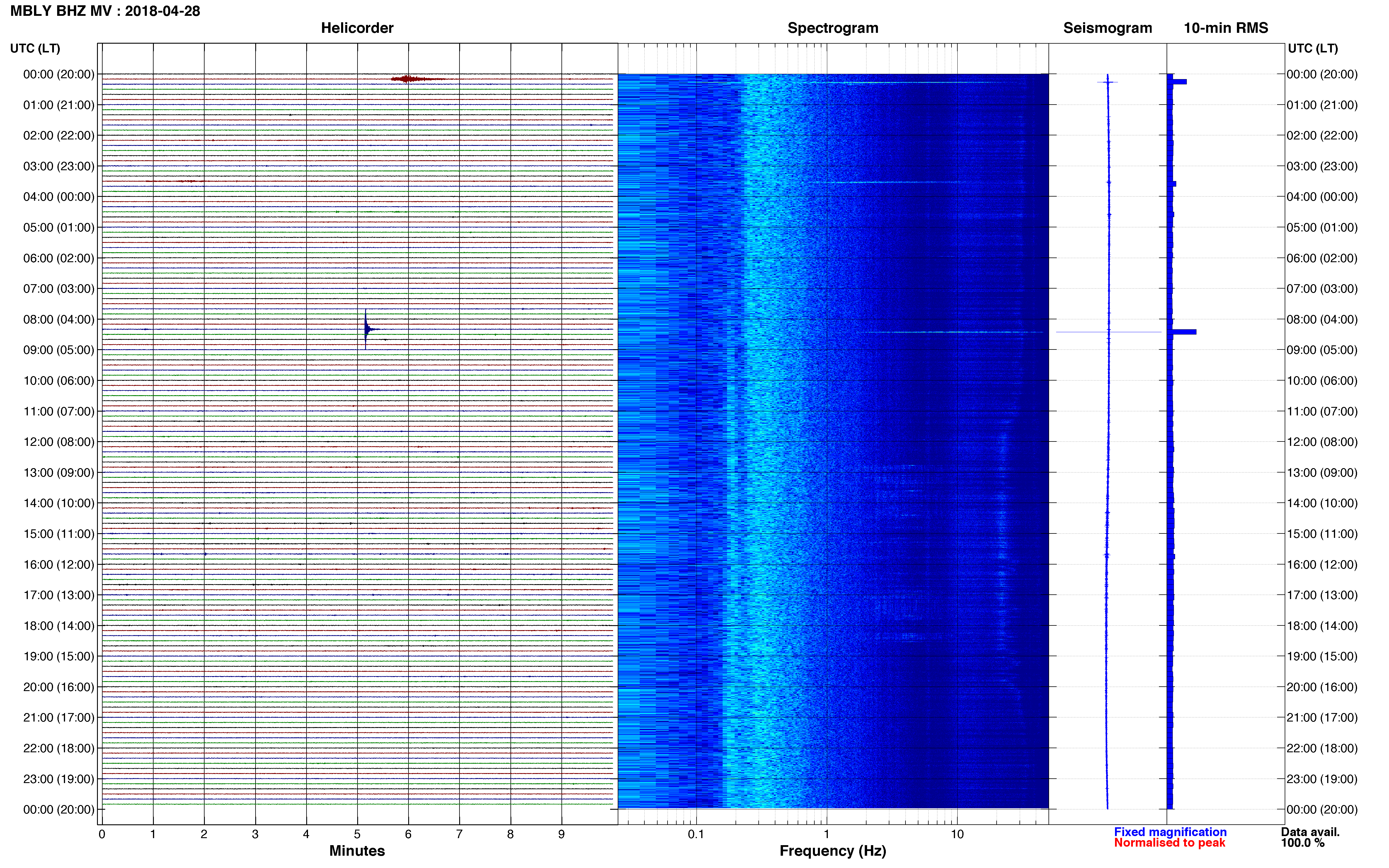Select the 'Seismogram' panel heading

point(1108,28)
